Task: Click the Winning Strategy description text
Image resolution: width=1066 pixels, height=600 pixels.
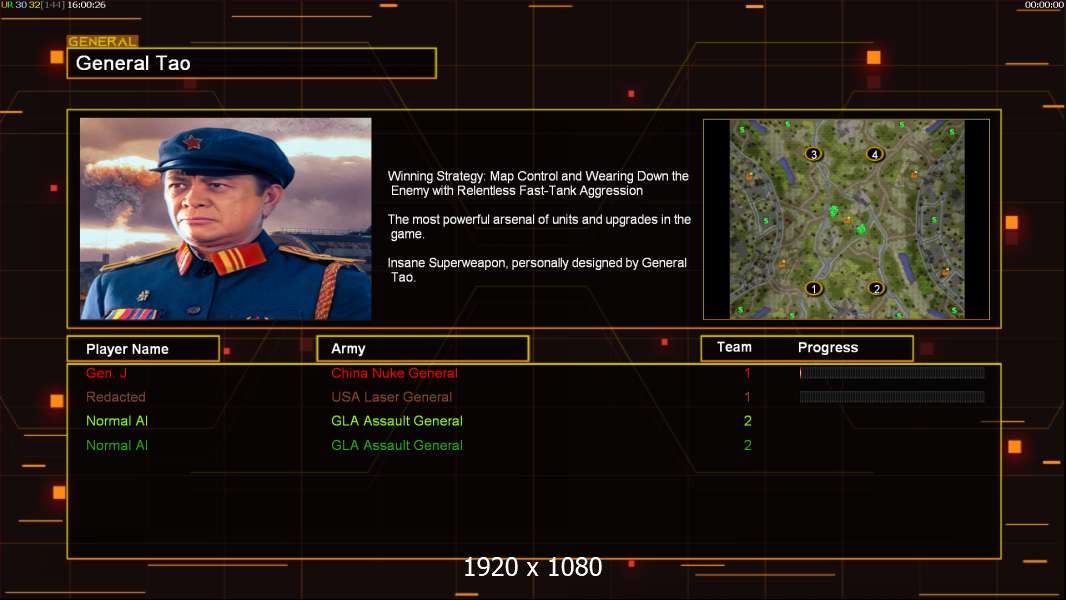Action: tap(538, 183)
